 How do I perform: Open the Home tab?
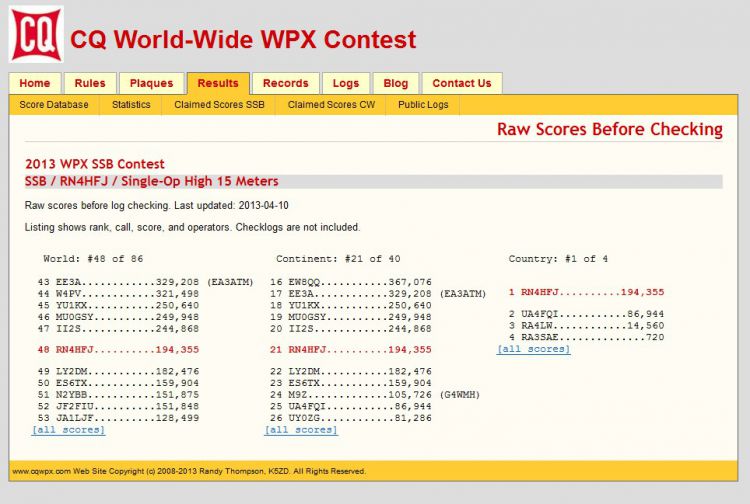click(35, 83)
